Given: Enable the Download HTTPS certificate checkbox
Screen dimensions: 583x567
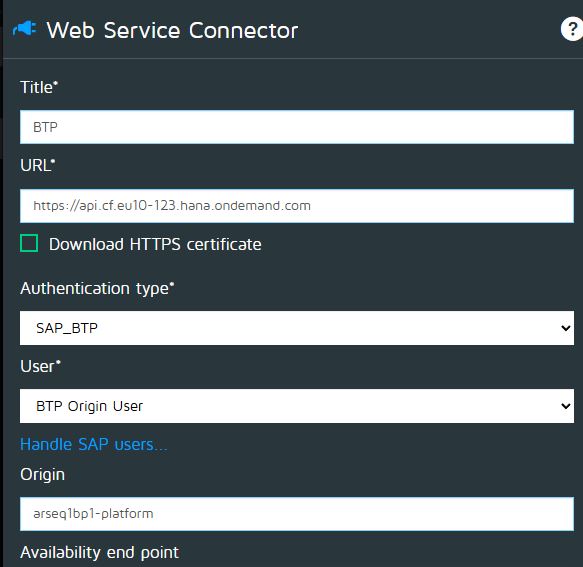Looking at the screenshot, I should pos(29,243).
